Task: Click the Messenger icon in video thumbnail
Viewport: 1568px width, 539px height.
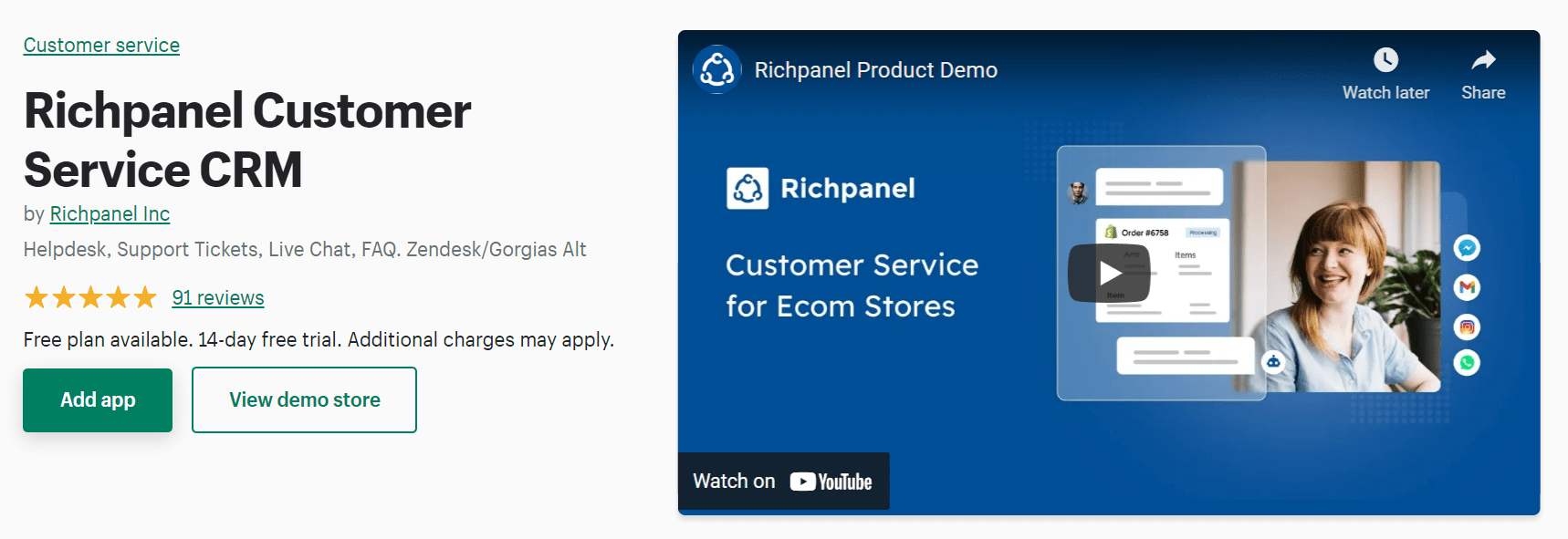Action: point(1467,248)
